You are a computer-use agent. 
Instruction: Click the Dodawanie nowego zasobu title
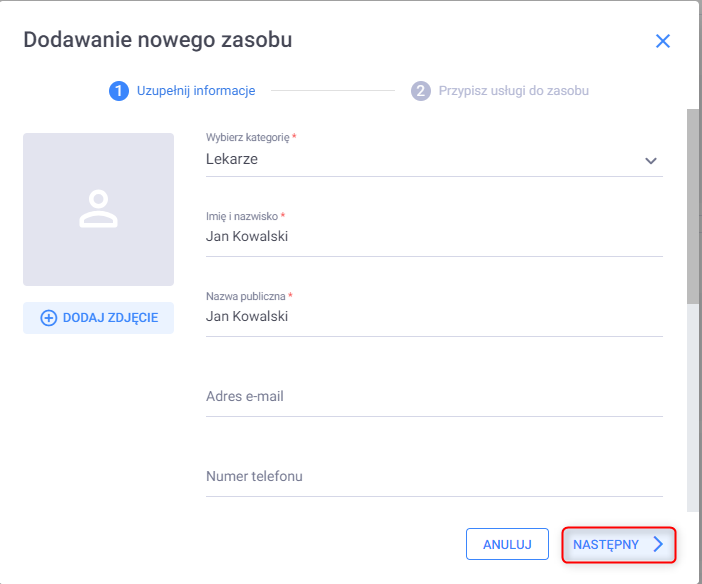pyautogui.click(x=157, y=40)
